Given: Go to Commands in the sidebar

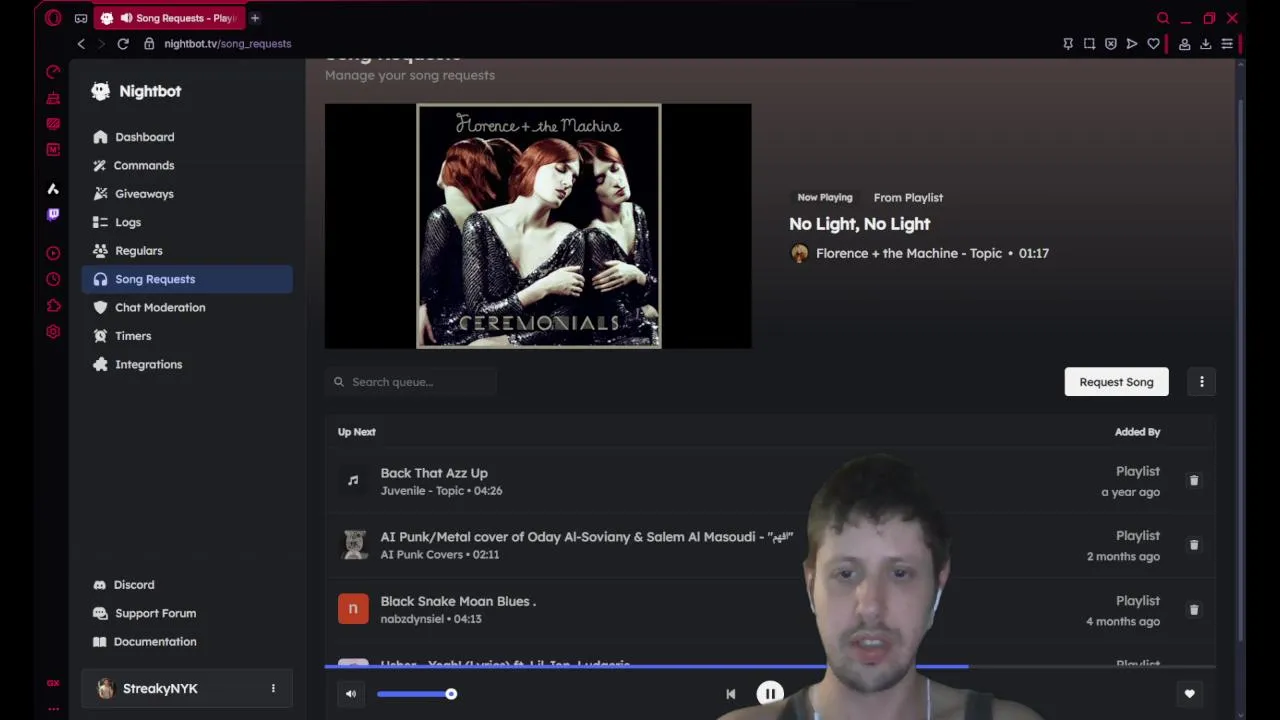Looking at the screenshot, I should point(187,165).
